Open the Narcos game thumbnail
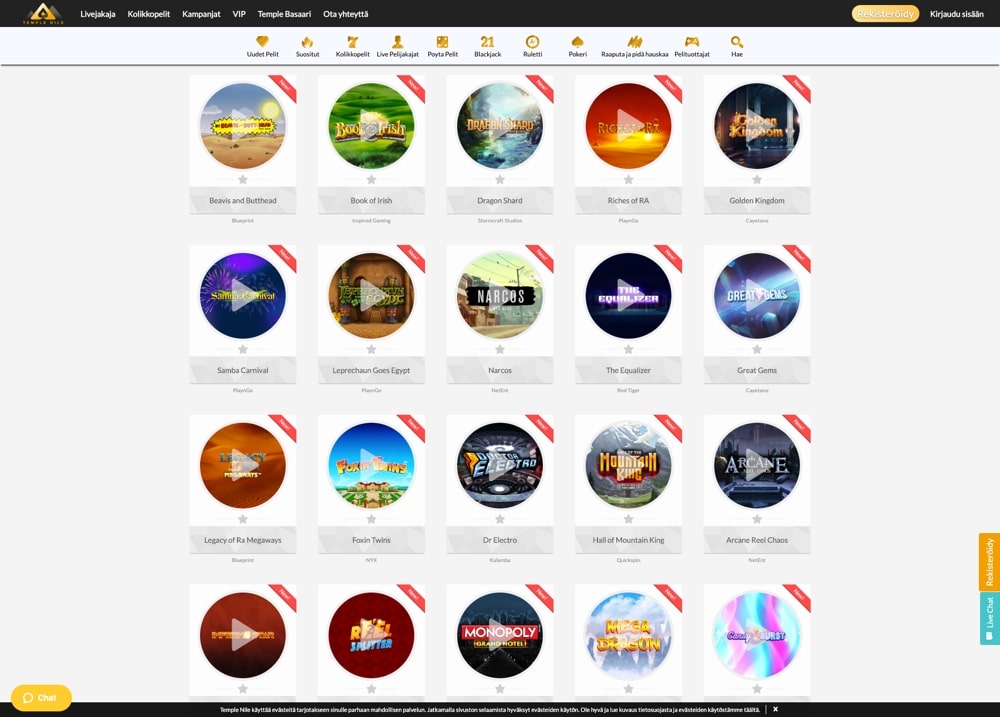 pos(500,295)
